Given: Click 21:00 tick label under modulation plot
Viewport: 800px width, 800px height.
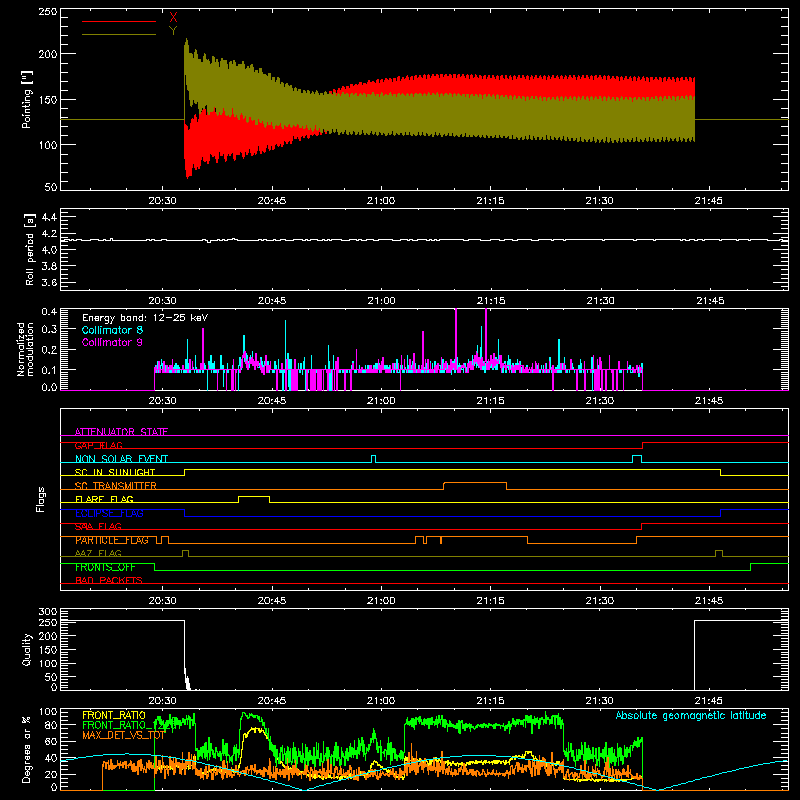Looking at the screenshot, I should pos(381,401).
